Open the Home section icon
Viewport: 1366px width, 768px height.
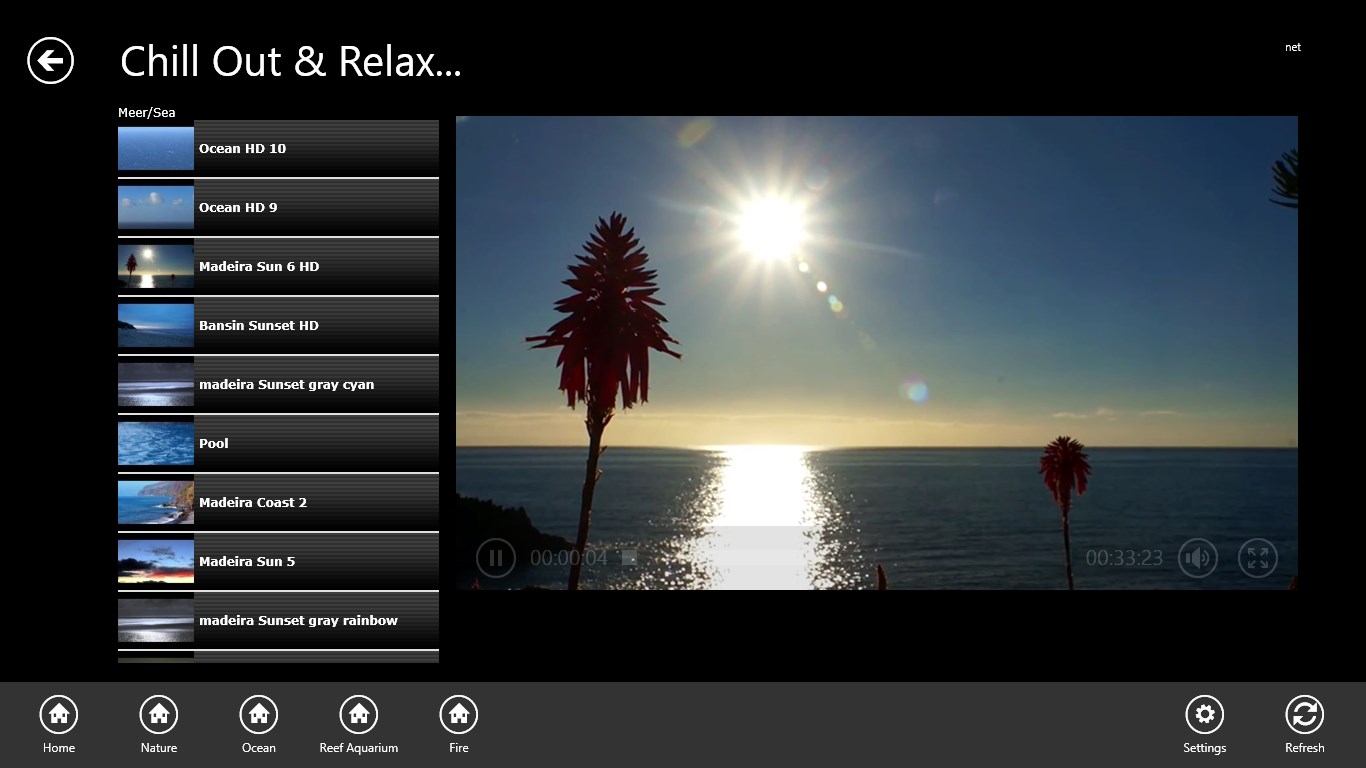tap(59, 715)
